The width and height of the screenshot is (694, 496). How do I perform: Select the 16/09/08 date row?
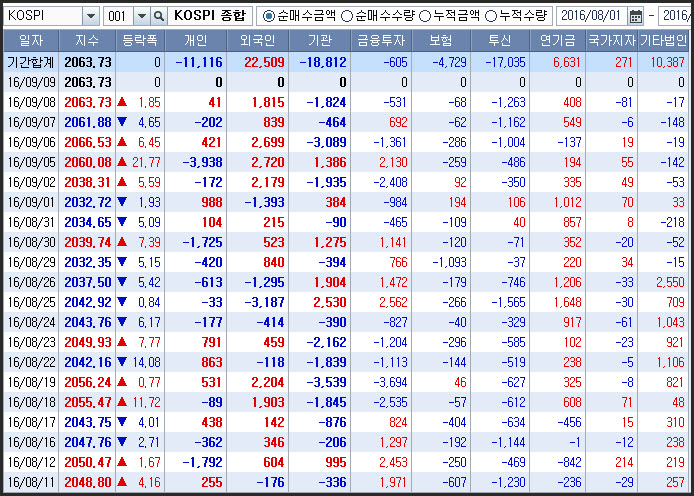[346, 102]
